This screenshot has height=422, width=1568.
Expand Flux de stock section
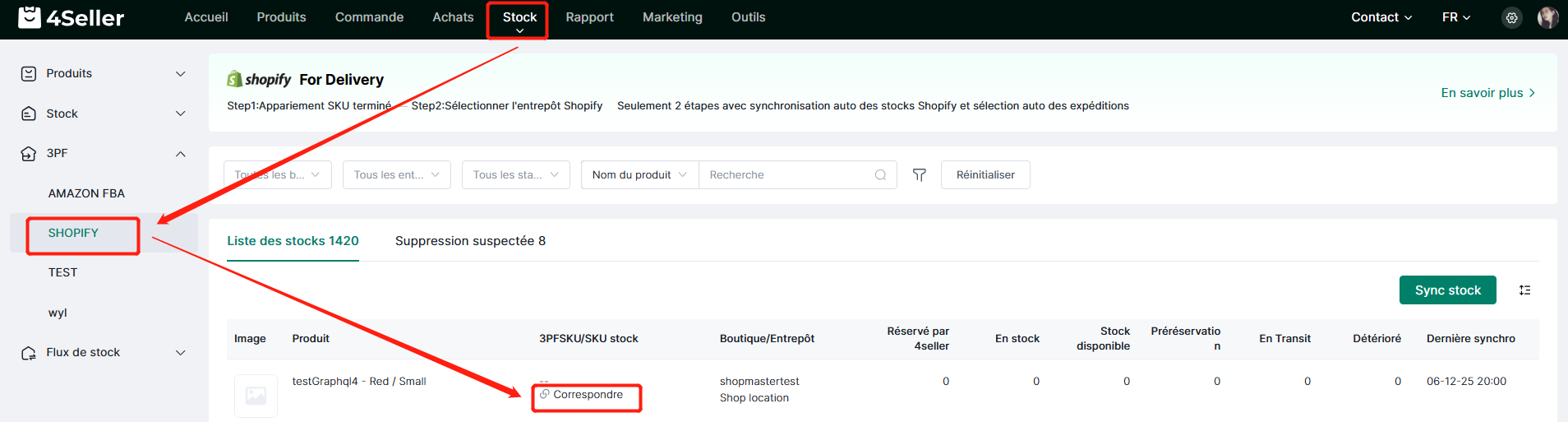click(181, 352)
